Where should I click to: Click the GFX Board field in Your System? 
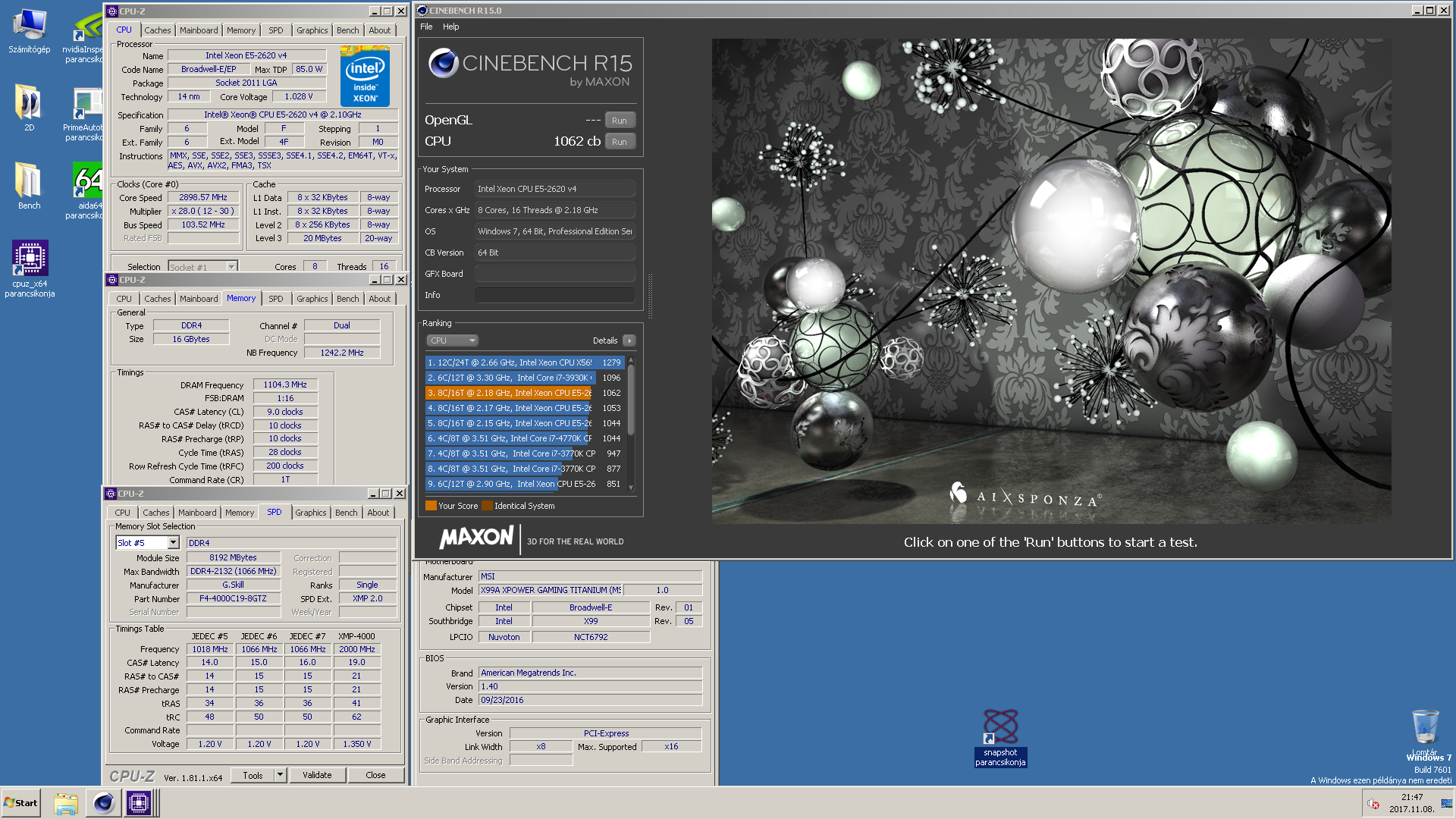(x=555, y=274)
